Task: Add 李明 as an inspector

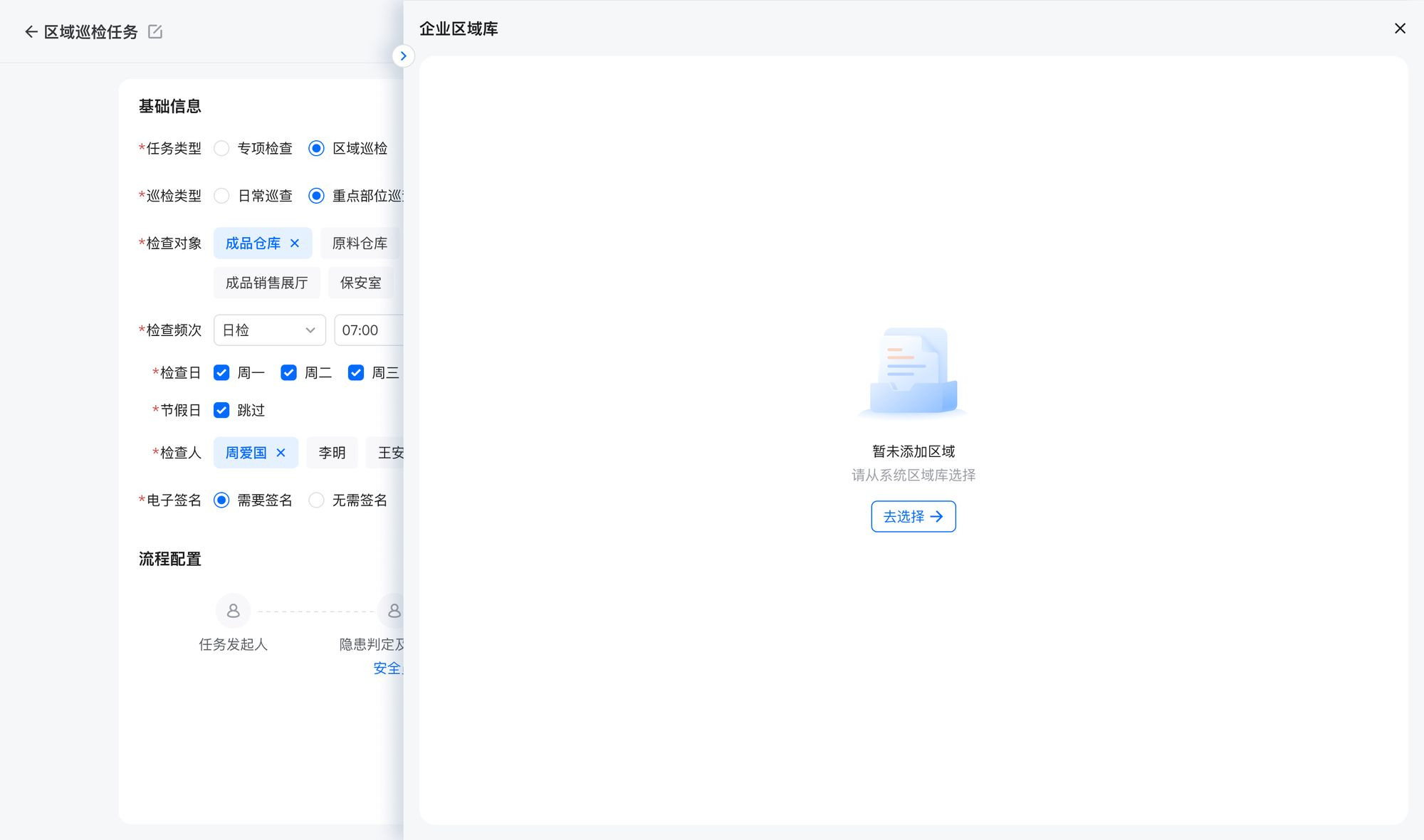Action: click(x=332, y=453)
